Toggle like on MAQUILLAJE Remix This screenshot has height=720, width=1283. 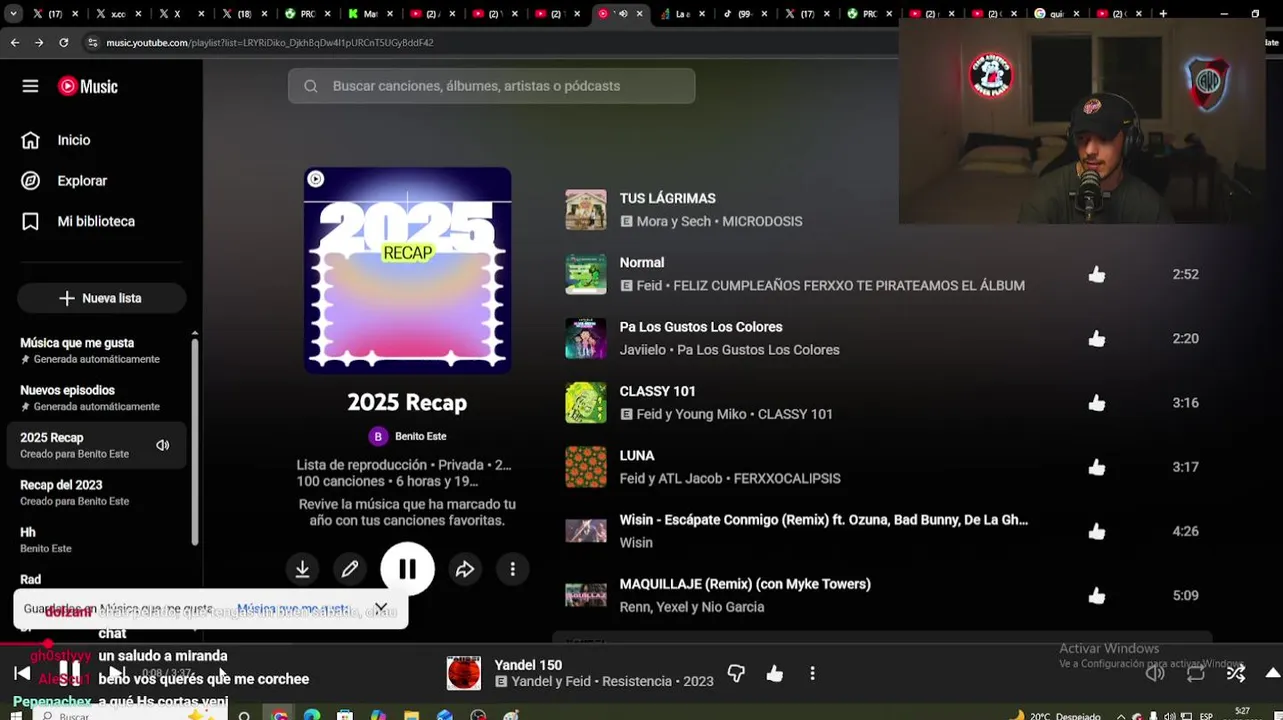click(1097, 596)
